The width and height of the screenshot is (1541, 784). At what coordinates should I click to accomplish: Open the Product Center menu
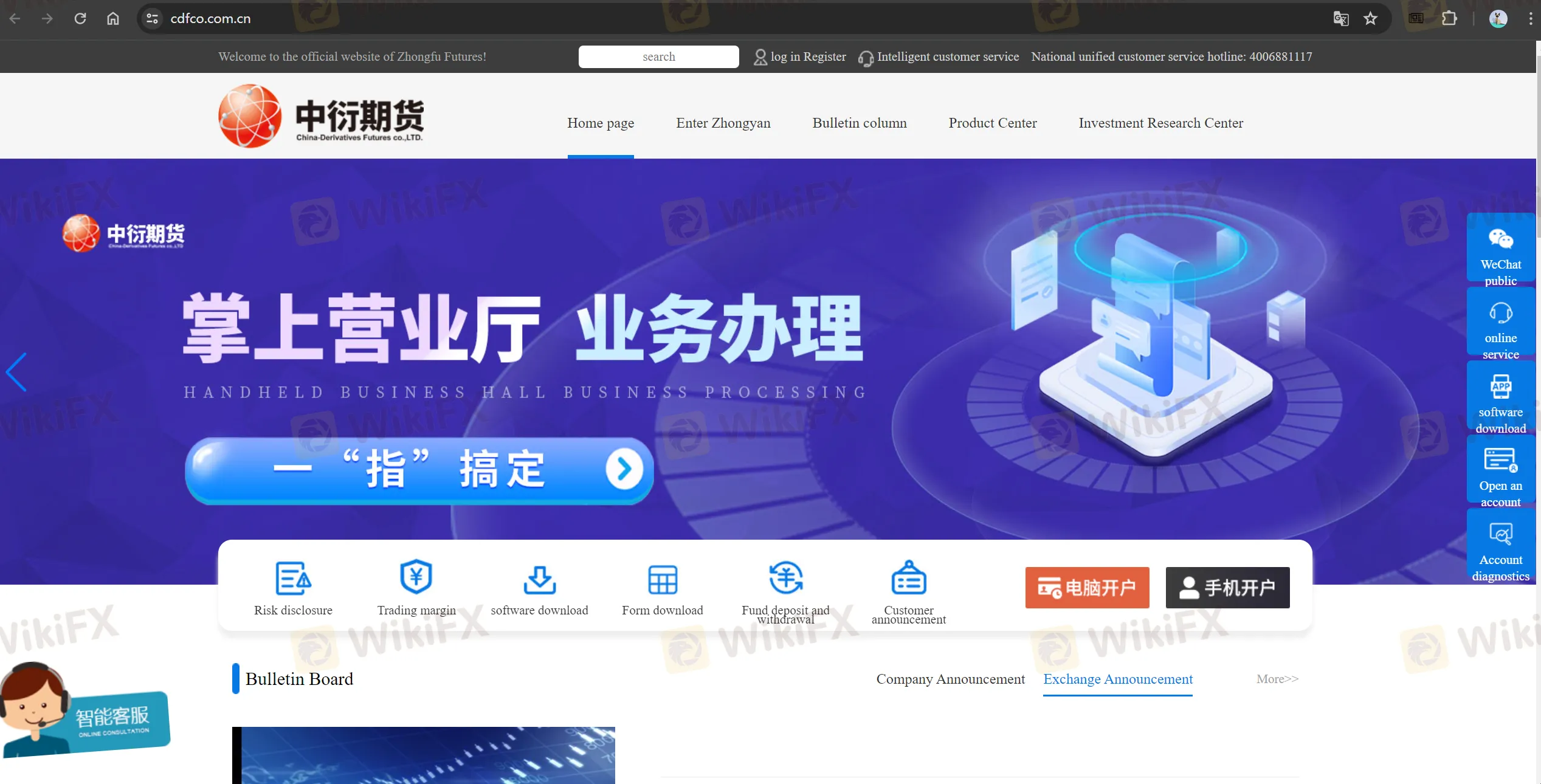pyautogui.click(x=992, y=123)
